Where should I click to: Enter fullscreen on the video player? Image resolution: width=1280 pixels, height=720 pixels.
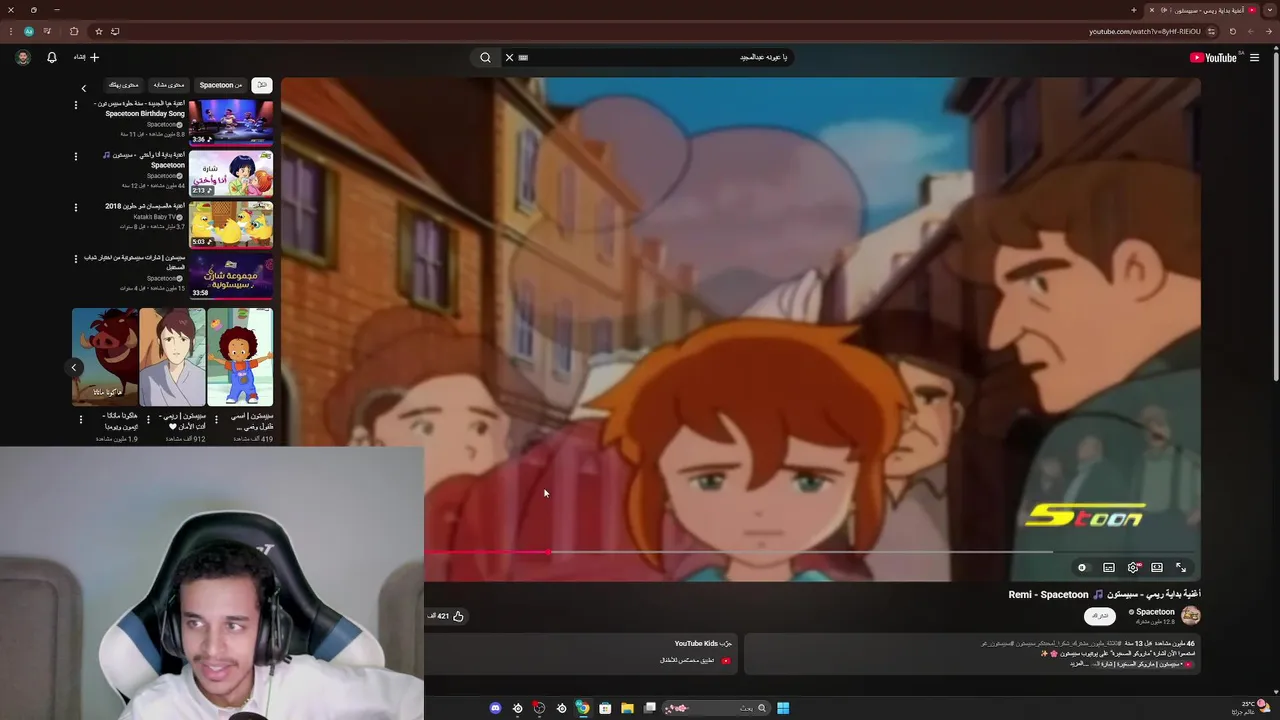click(1181, 567)
